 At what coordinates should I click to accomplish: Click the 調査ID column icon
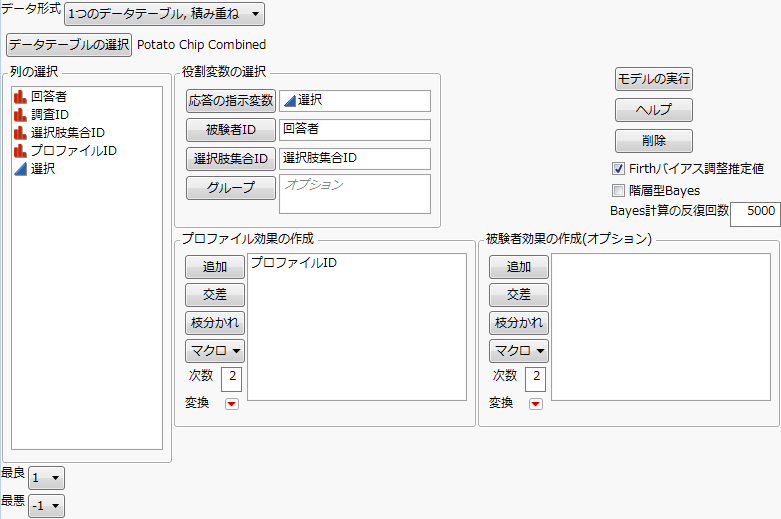(19, 115)
